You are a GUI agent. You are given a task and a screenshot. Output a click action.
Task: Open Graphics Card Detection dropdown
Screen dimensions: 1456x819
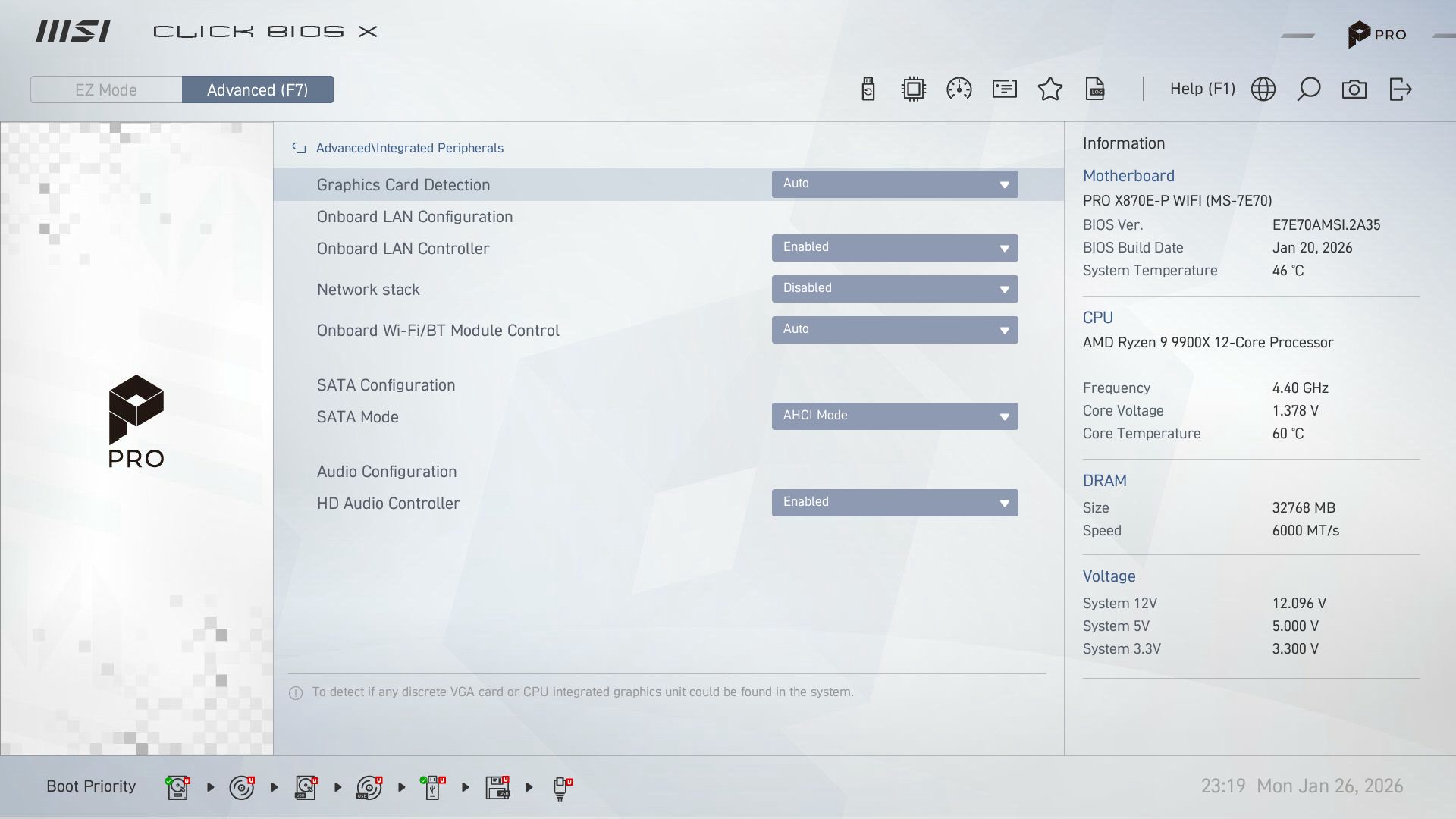coord(895,184)
